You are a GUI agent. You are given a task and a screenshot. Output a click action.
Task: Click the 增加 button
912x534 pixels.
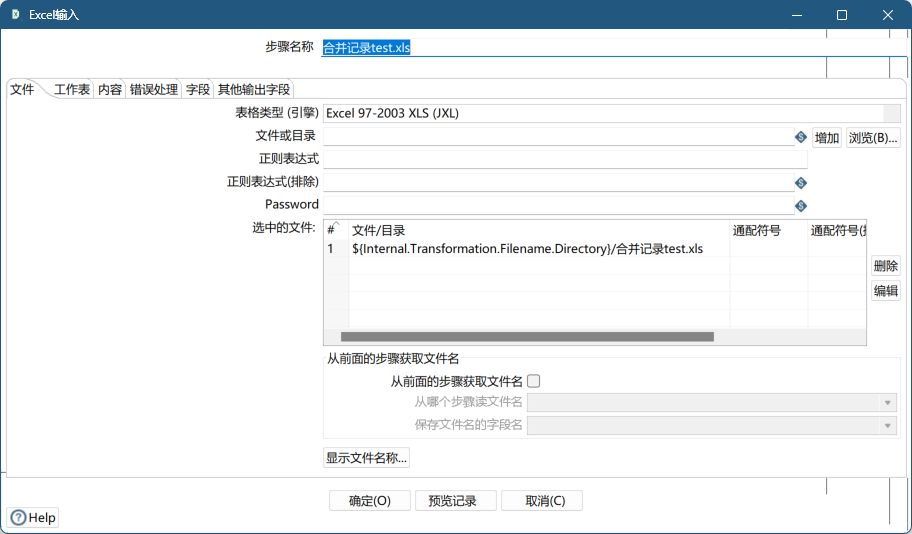point(827,138)
